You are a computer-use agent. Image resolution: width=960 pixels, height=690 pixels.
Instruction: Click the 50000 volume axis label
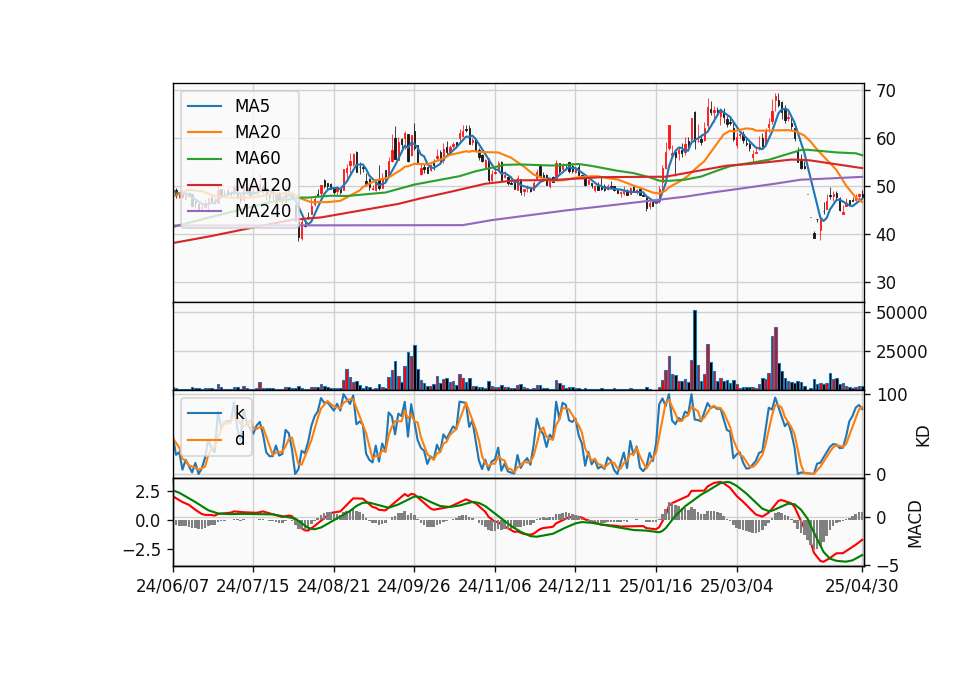coord(901,313)
